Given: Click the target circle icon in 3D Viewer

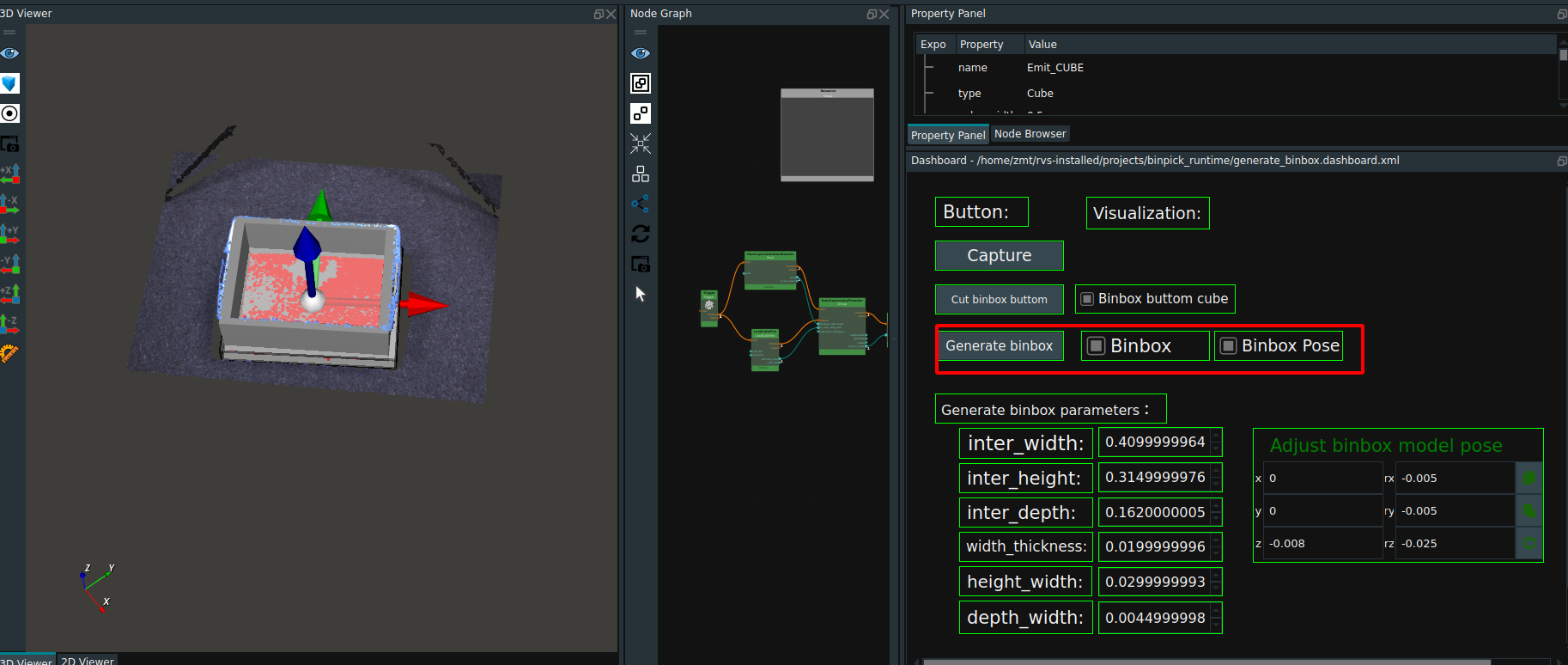Looking at the screenshot, I should click(x=9, y=113).
